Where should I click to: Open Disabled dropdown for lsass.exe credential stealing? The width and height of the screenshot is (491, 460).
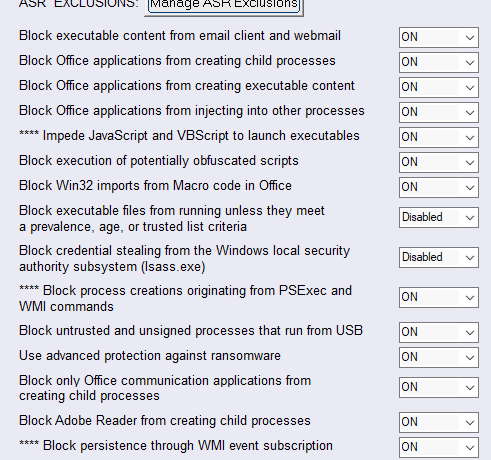(439, 258)
